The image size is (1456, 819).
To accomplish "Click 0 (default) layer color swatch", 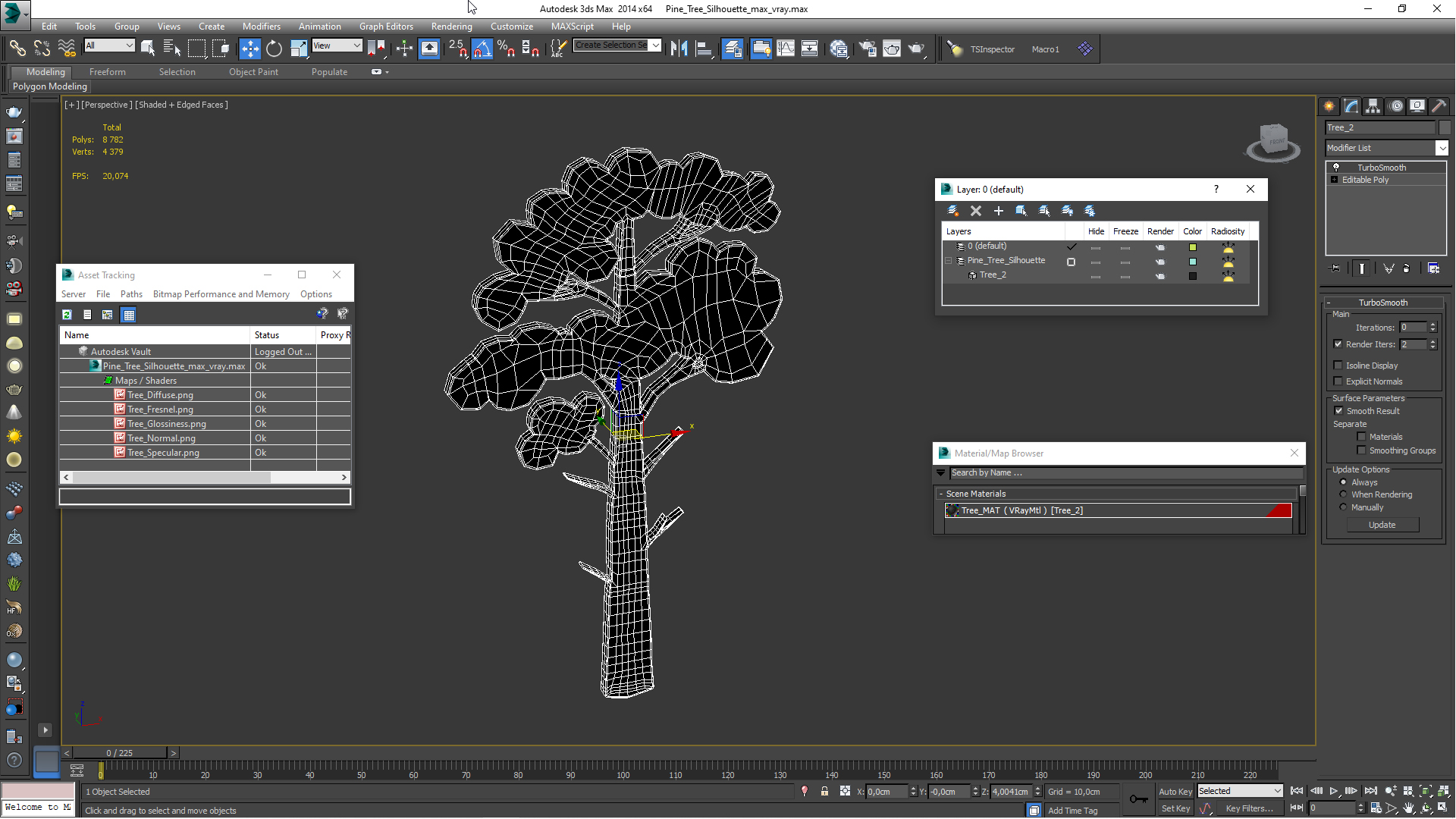I will pos(1193,247).
